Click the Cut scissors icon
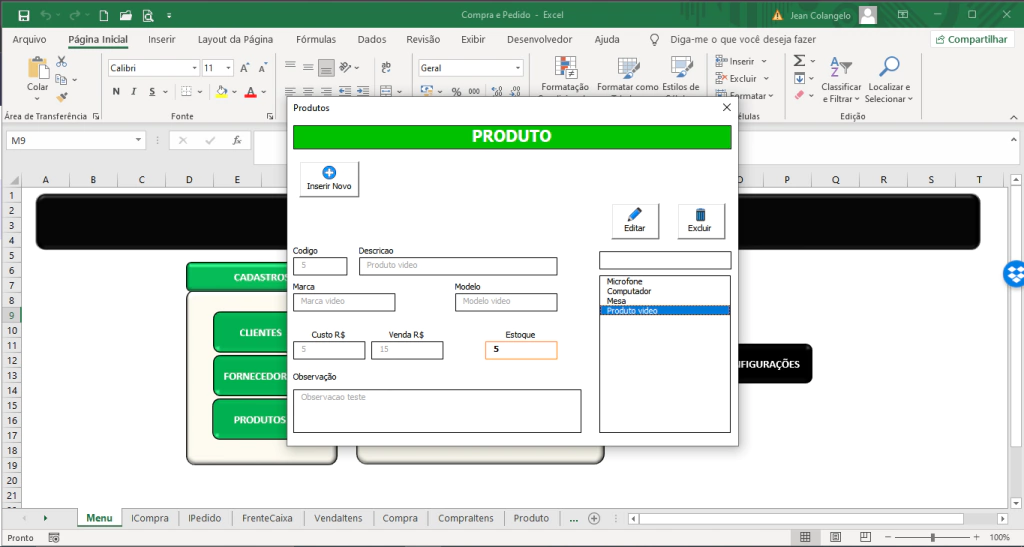Screen dimensions: 1024x547 pos(62,62)
